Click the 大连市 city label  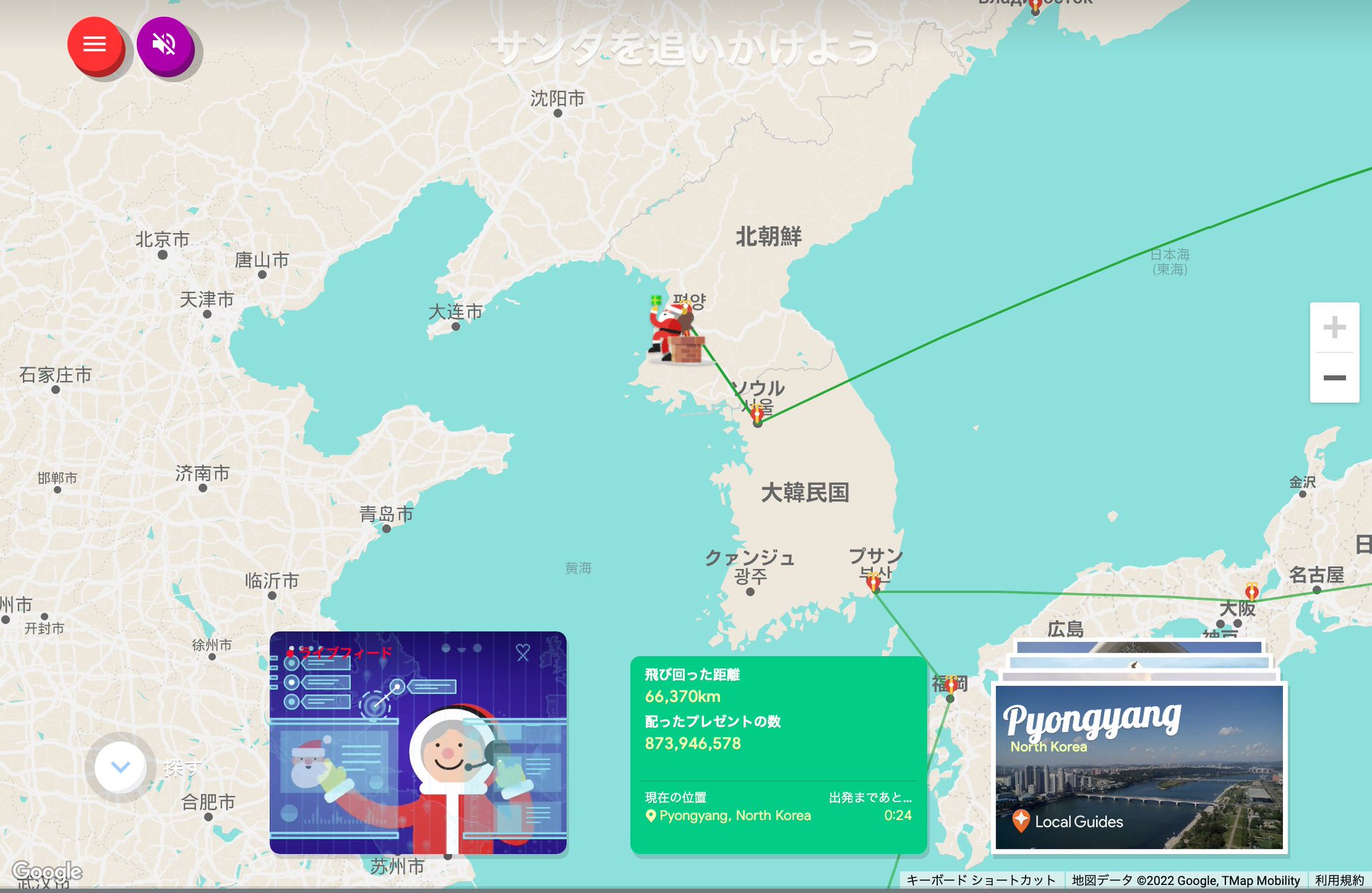456,312
